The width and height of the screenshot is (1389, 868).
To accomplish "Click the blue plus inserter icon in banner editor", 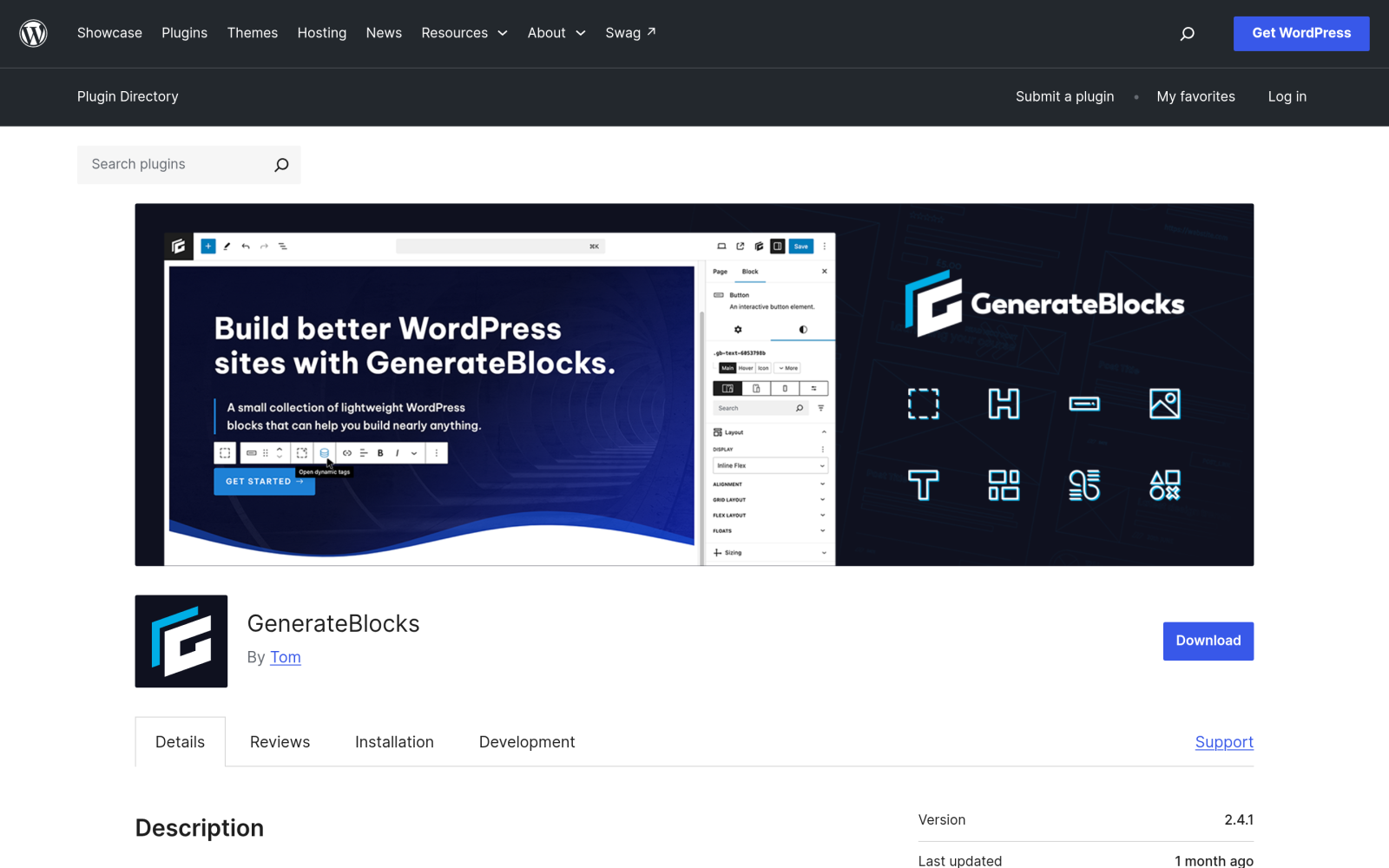I will 208,247.
